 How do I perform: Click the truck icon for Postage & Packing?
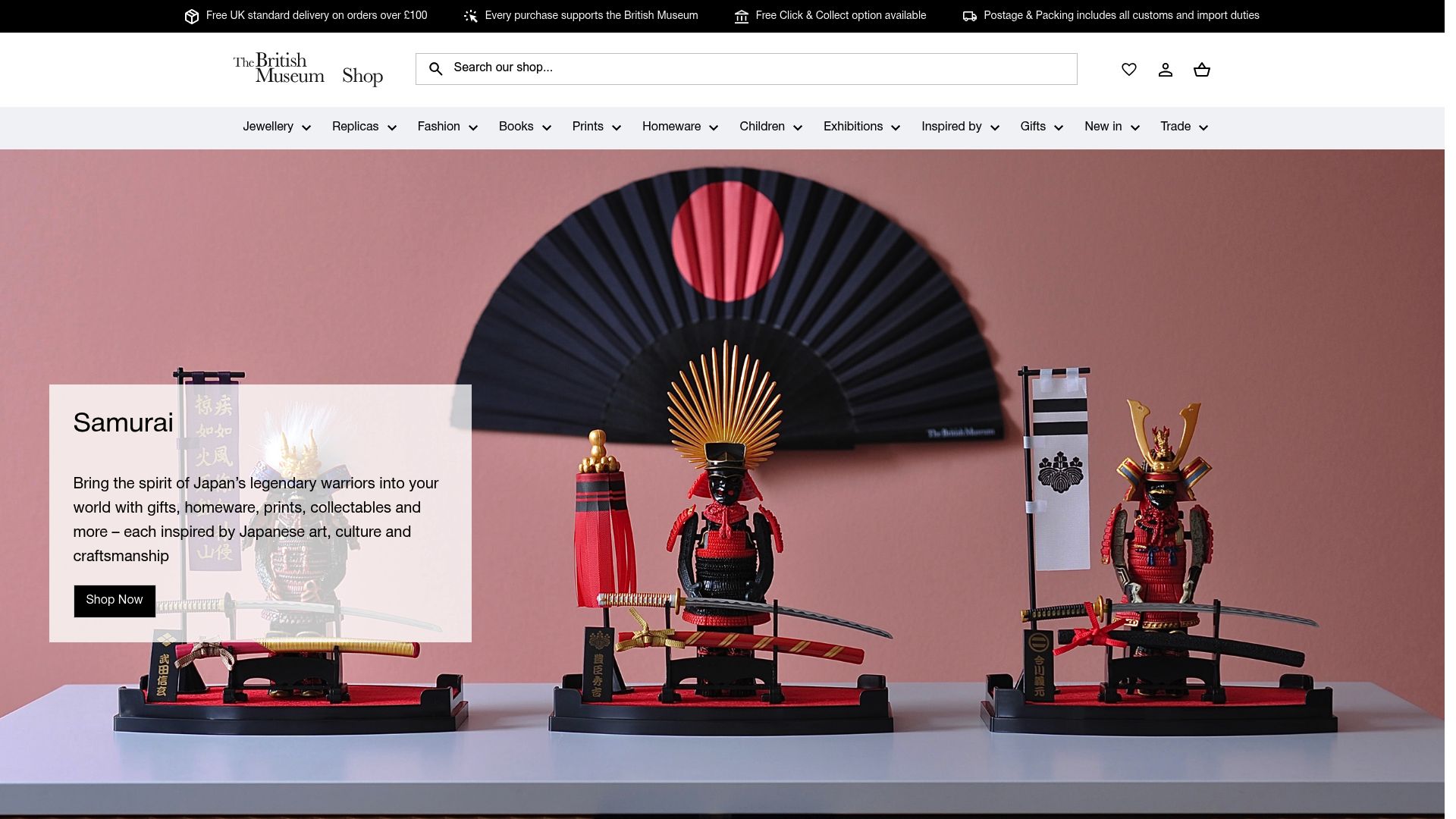click(970, 16)
